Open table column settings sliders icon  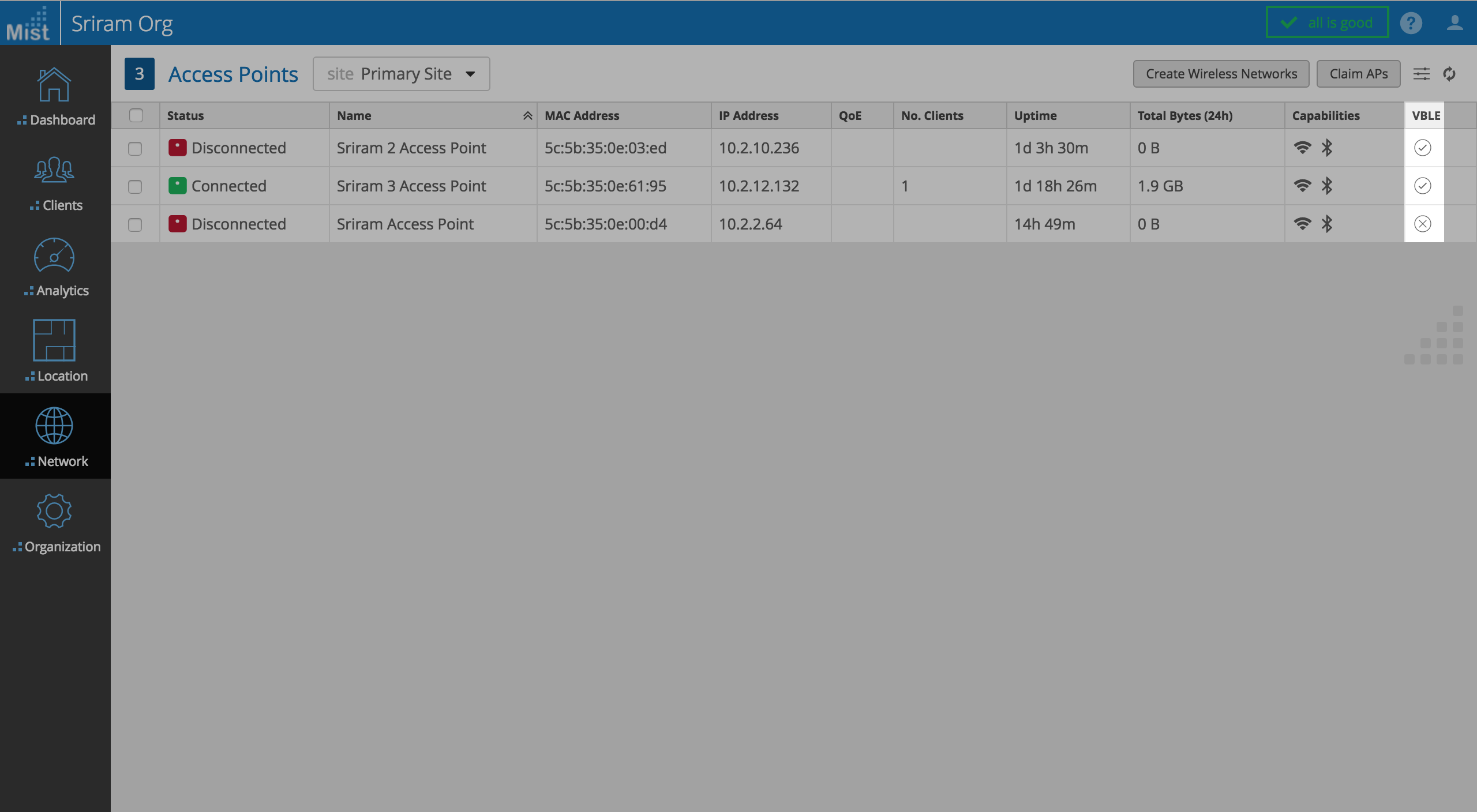(1421, 74)
